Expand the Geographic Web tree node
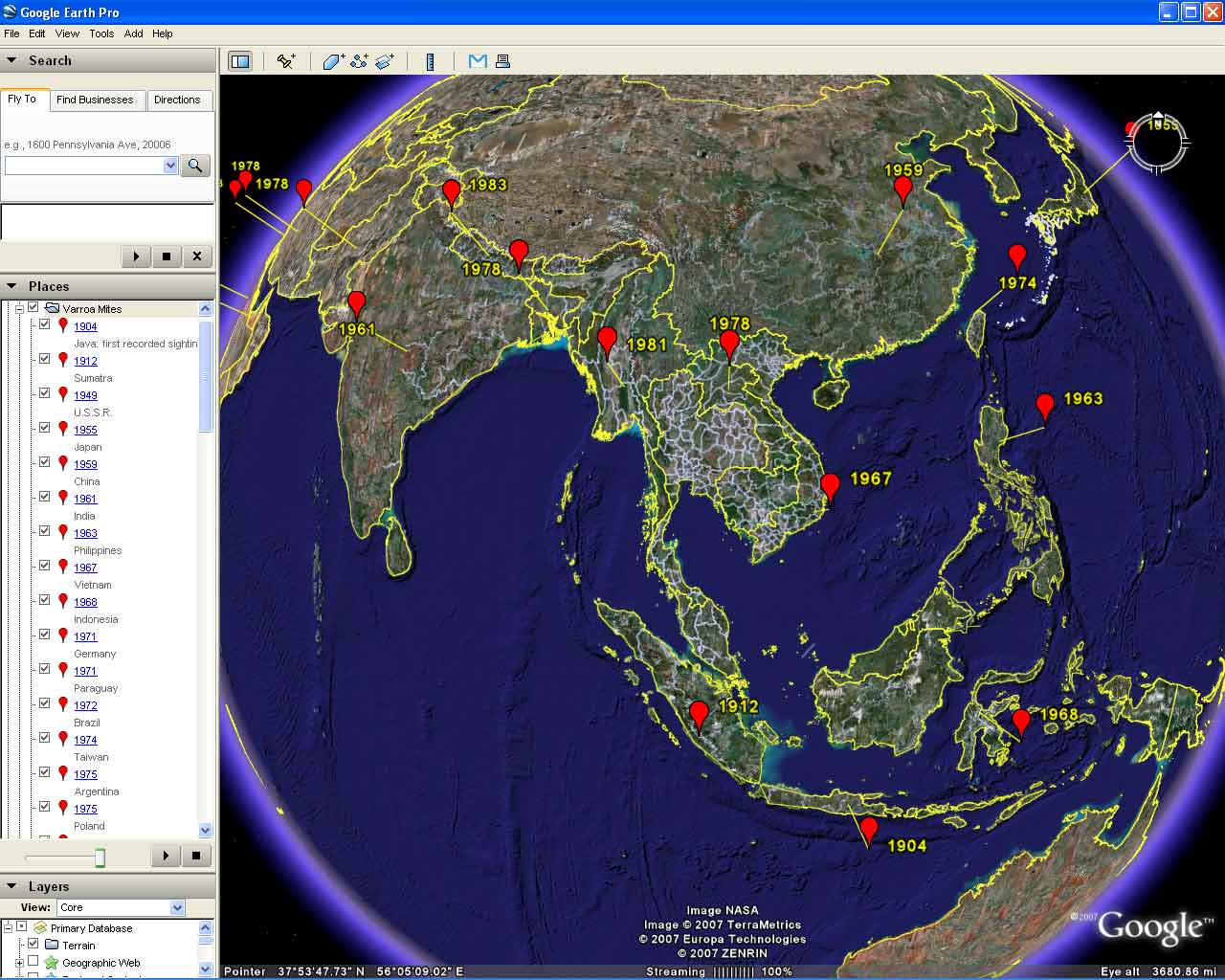 coord(19,963)
